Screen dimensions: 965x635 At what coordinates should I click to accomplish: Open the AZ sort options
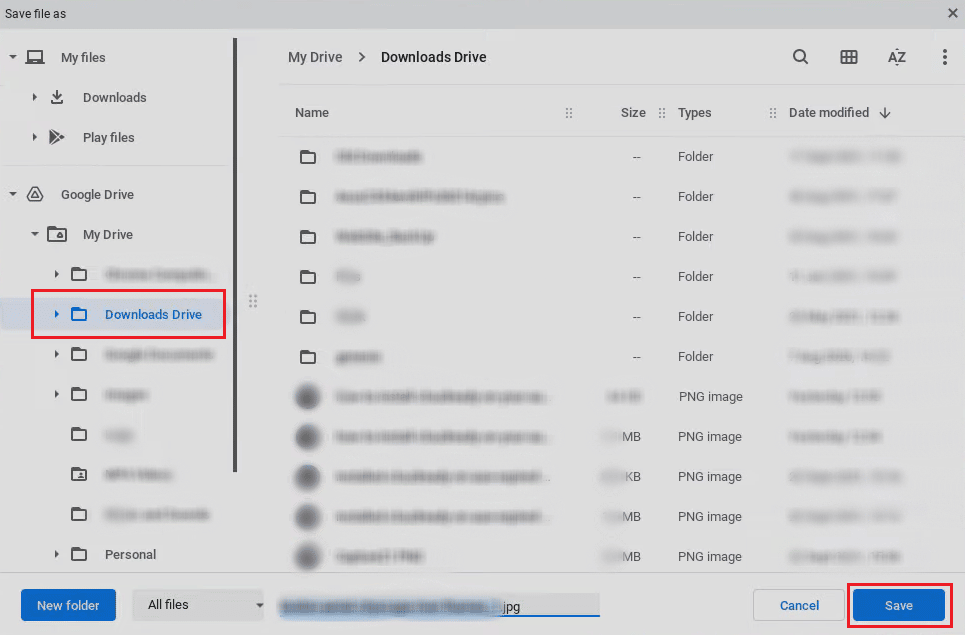[x=897, y=57]
